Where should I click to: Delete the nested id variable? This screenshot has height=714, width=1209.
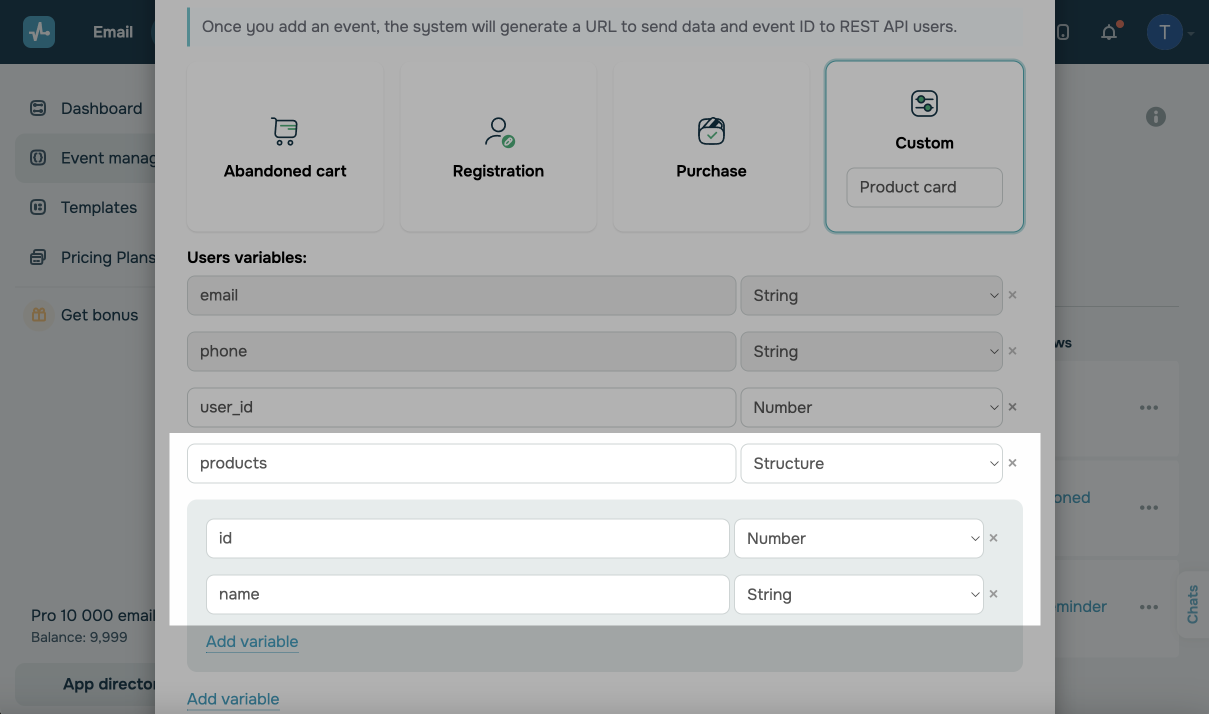coord(993,538)
